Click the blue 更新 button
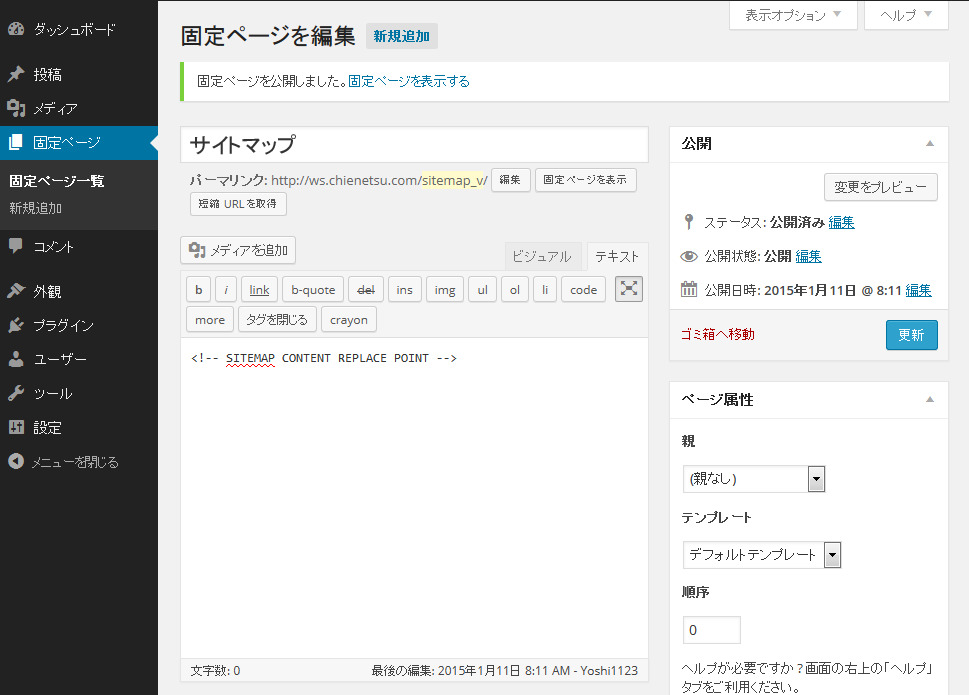The image size is (969, 695). click(912, 335)
